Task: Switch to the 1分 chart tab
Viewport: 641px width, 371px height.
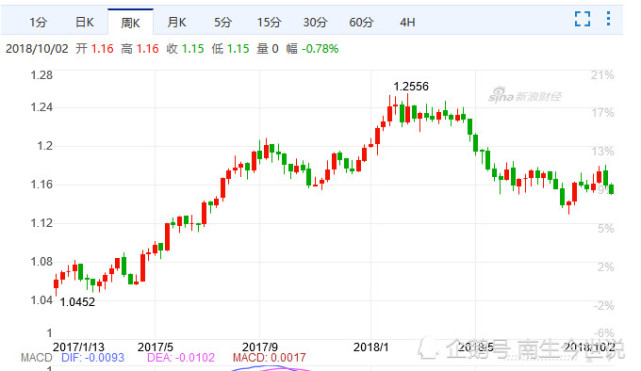Action: pos(38,22)
